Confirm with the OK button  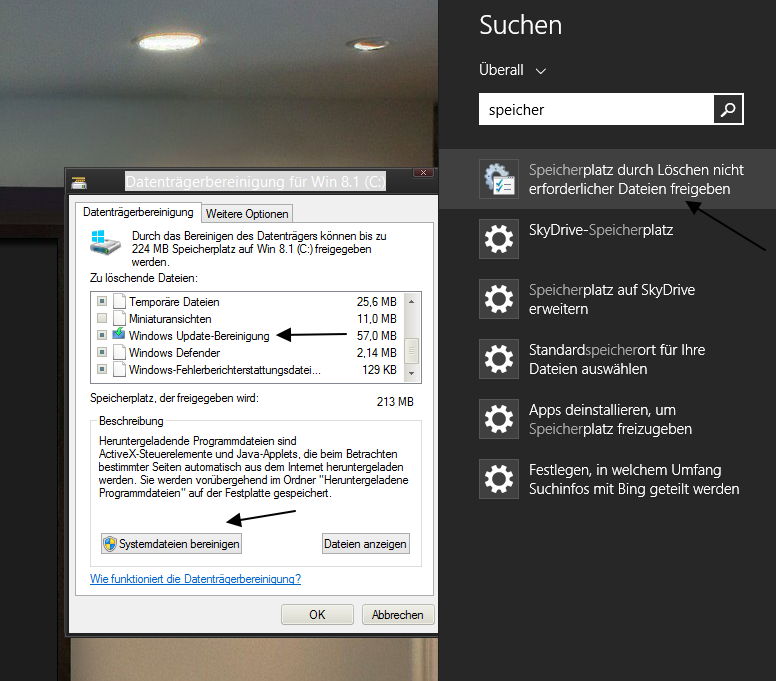point(317,615)
